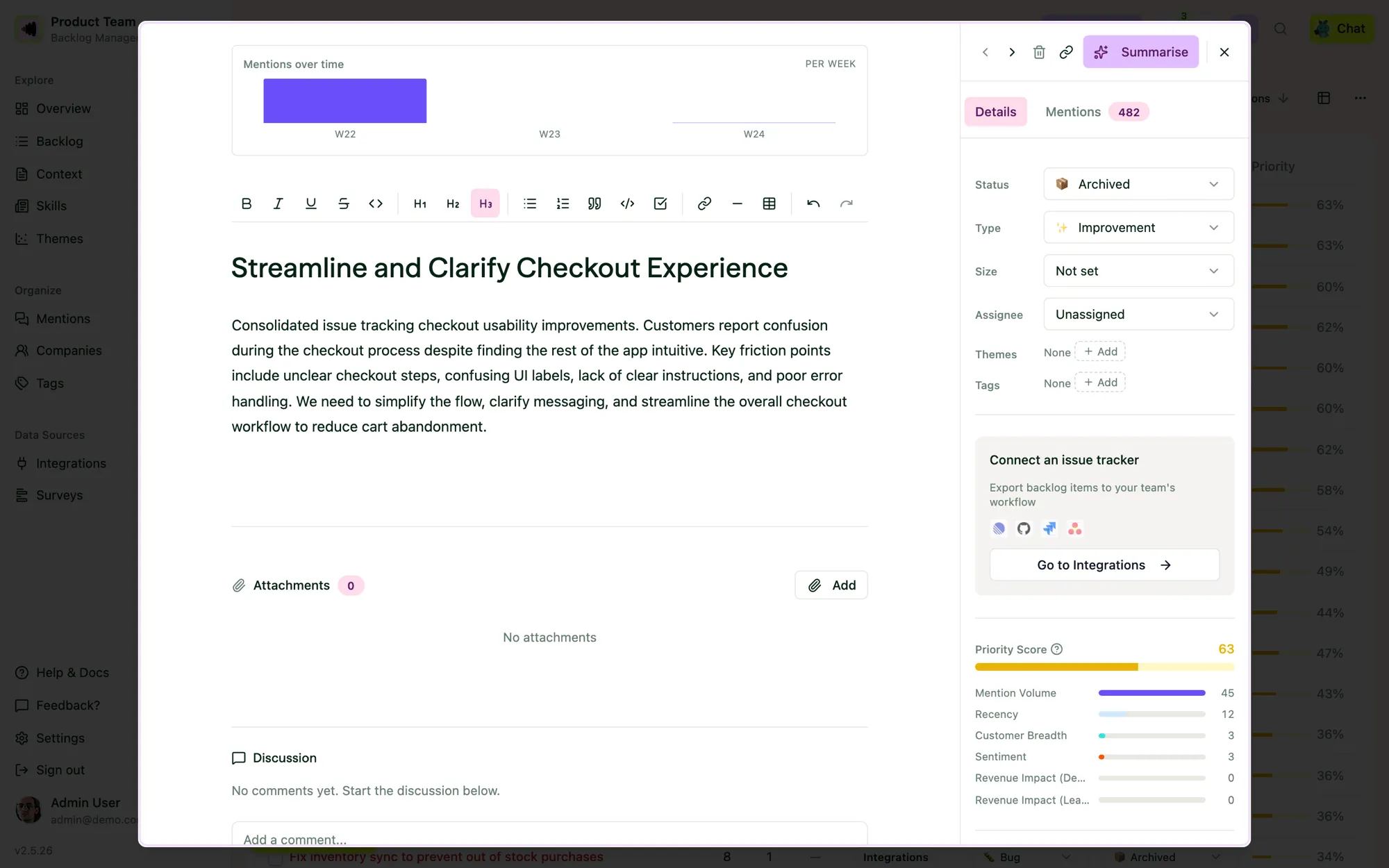The image size is (1389, 868).
Task: Undo the last edit
Action: point(813,203)
